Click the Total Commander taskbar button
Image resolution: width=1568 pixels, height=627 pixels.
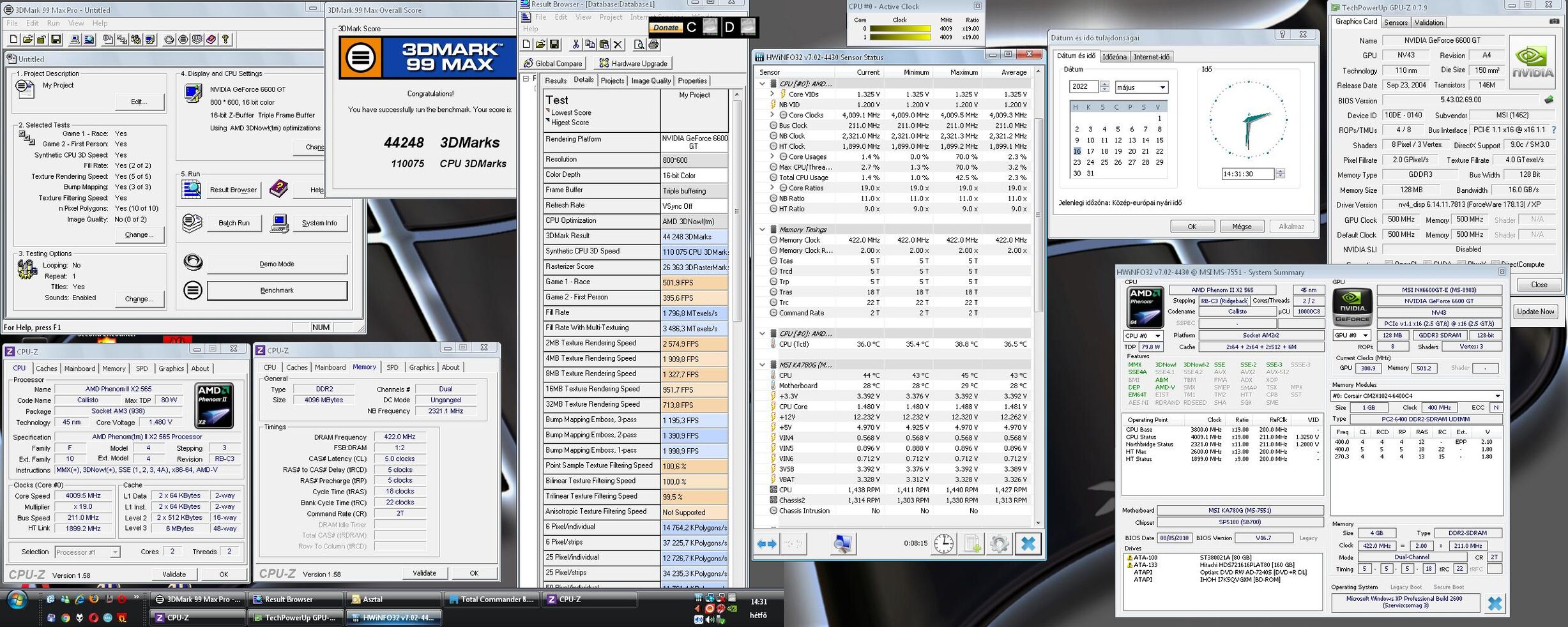[x=491, y=600]
